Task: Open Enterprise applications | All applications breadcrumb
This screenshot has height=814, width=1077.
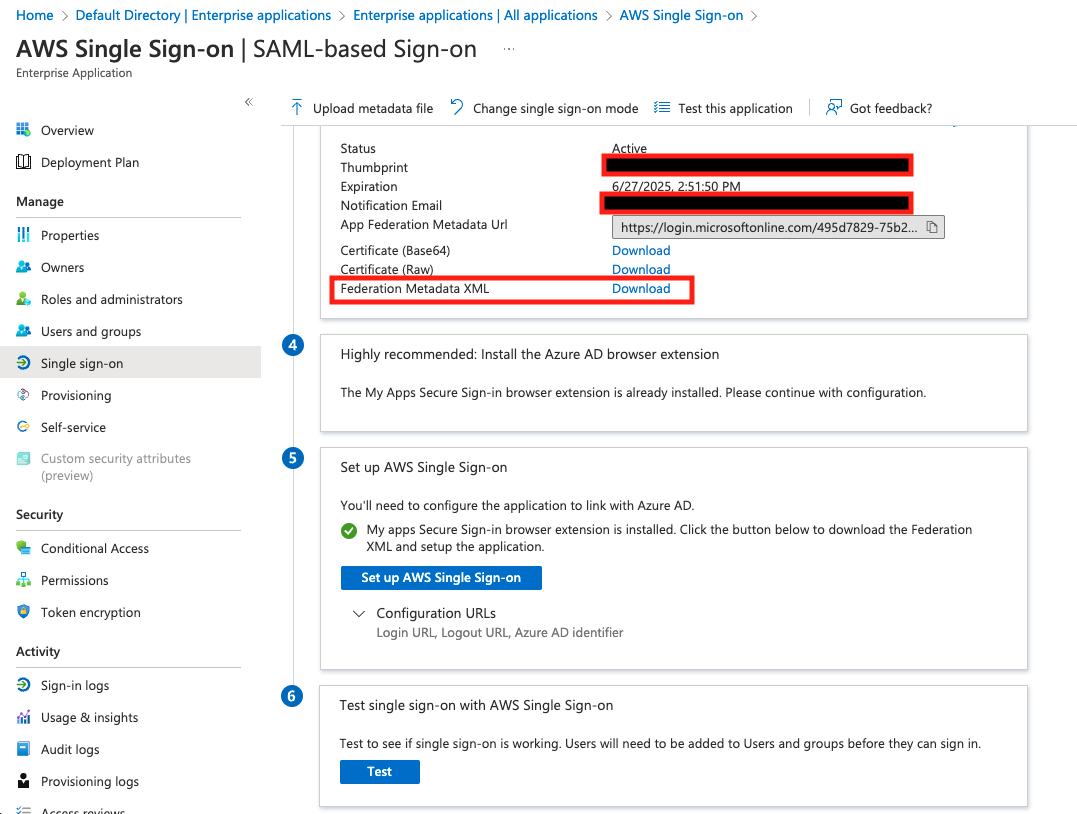Action: [475, 15]
